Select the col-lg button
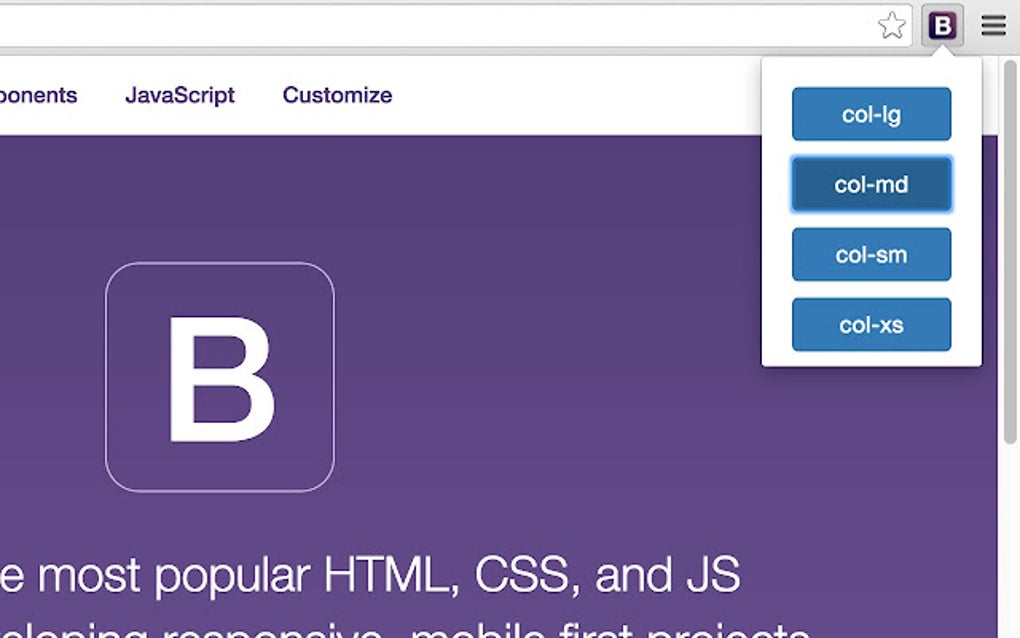Viewport: 1020px width, 638px height. pos(871,114)
